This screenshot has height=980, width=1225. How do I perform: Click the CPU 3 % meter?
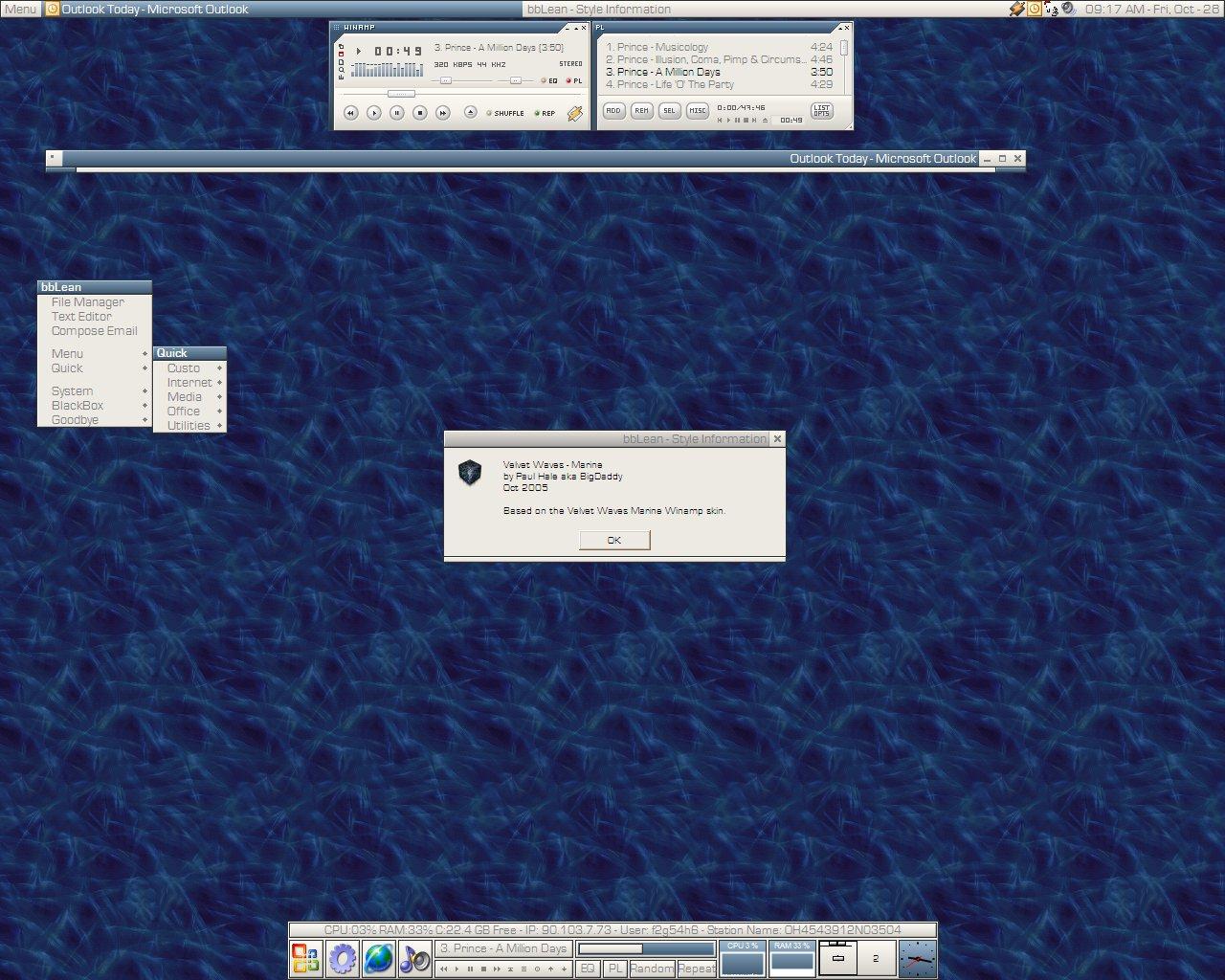pyautogui.click(x=743, y=958)
